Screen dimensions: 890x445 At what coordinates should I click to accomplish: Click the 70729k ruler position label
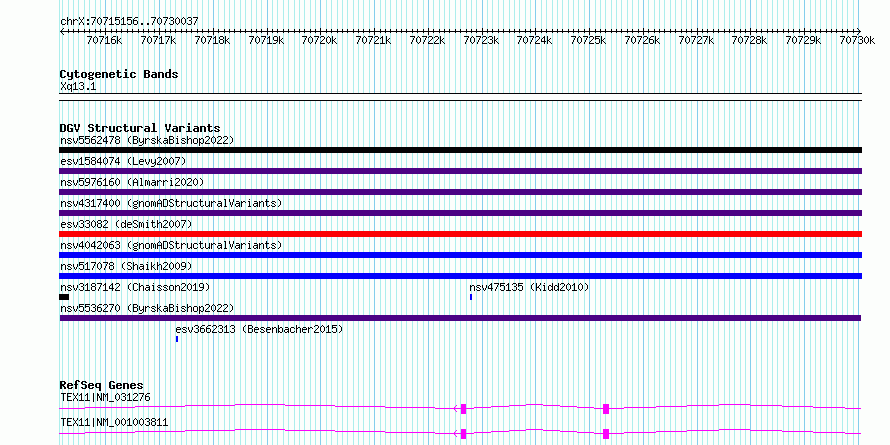coord(803,40)
